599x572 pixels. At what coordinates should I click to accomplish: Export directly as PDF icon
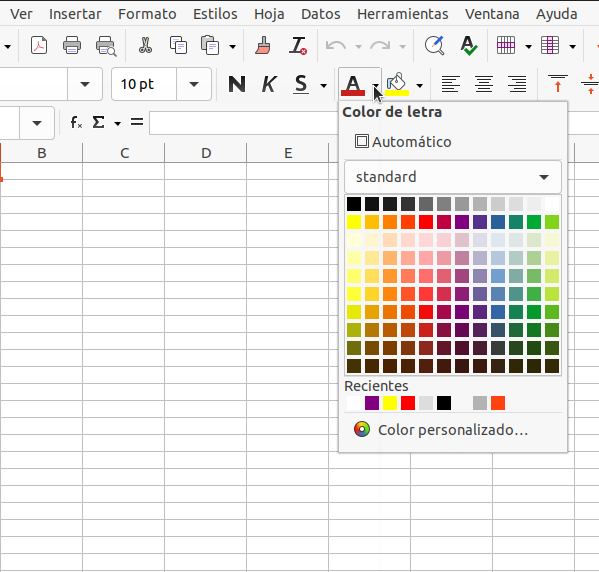39,46
